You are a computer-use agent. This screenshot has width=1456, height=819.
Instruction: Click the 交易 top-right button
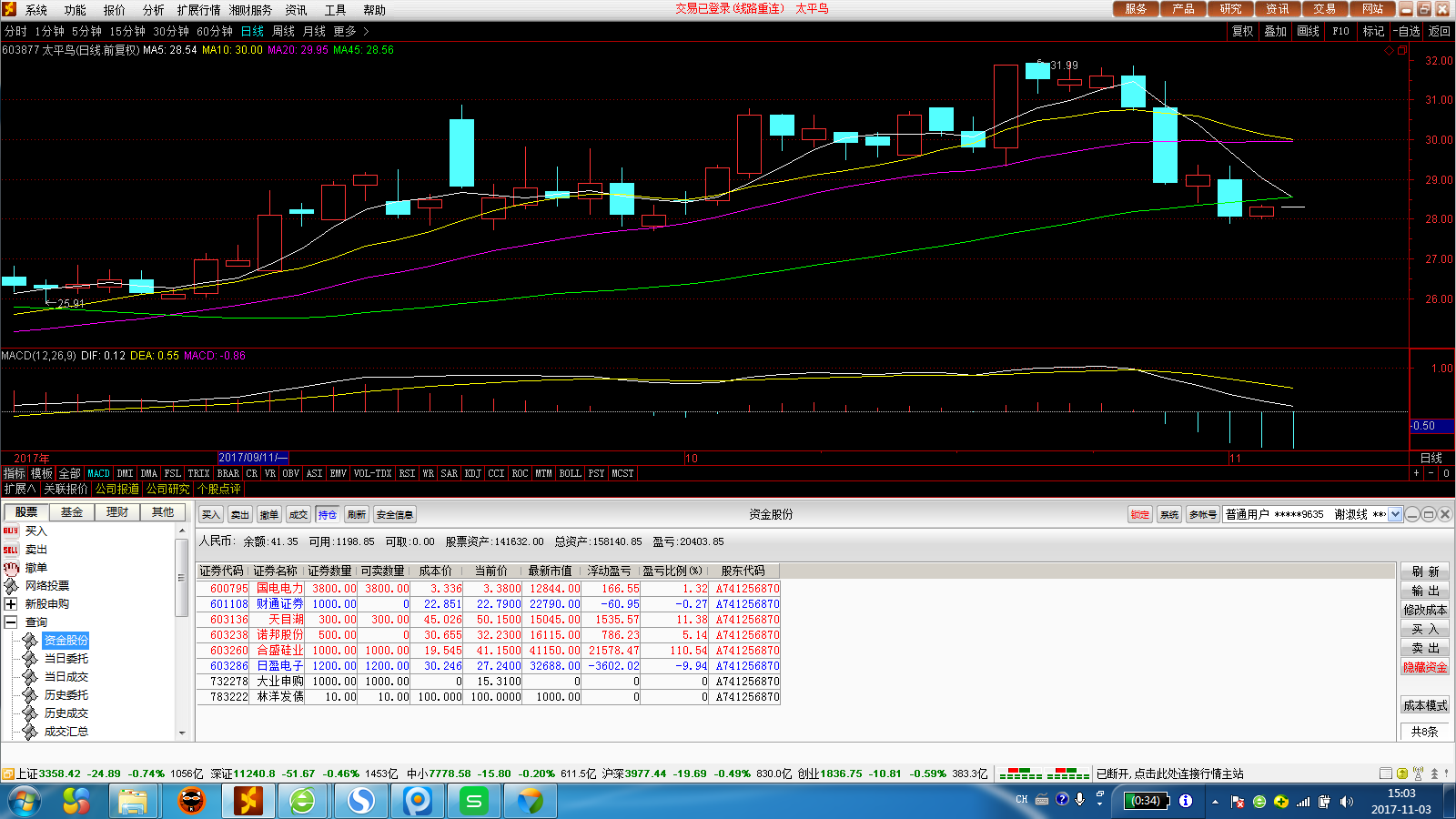(x=1324, y=9)
